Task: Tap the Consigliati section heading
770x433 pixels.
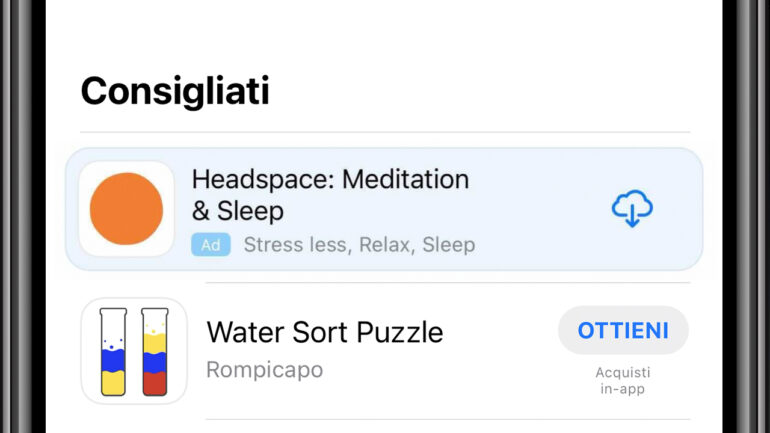Action: pos(175,91)
